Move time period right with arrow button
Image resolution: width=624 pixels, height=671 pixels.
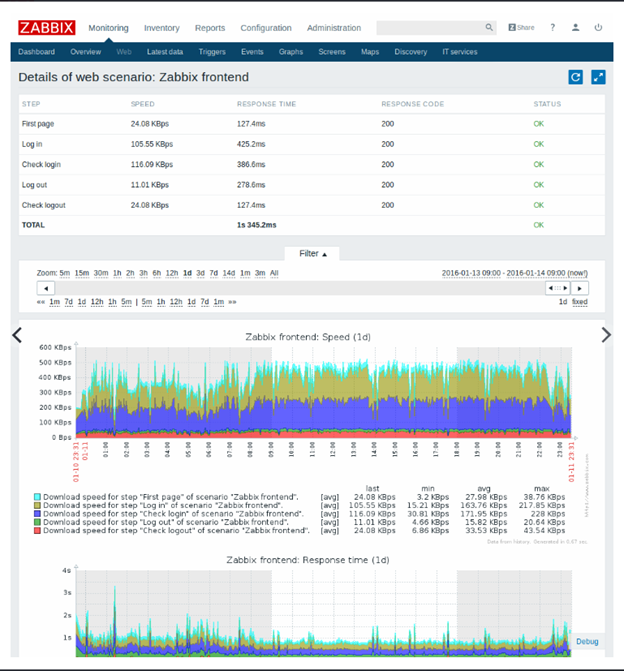tap(580, 288)
